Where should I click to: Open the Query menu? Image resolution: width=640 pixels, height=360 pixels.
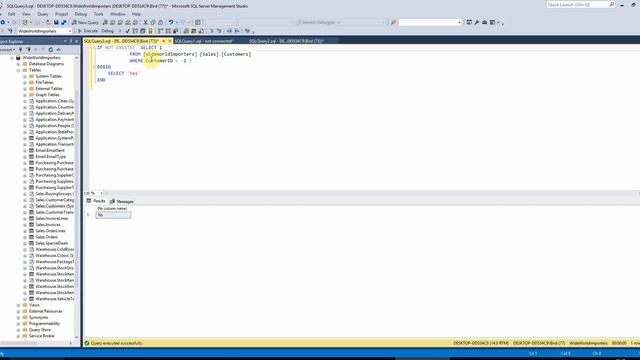point(43,14)
